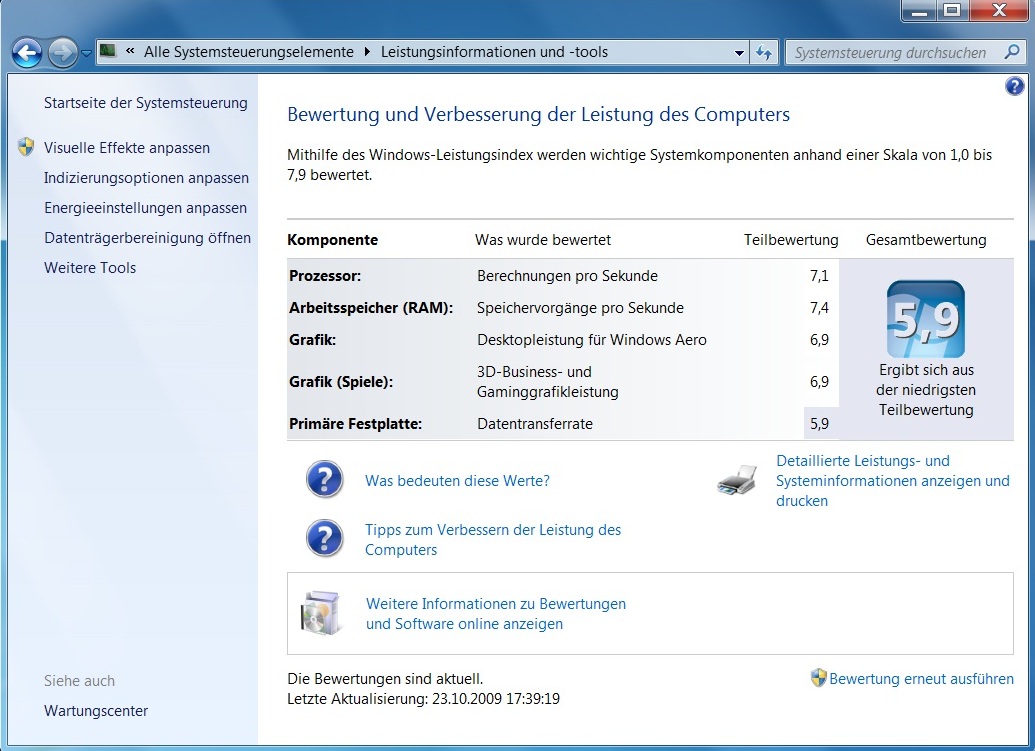Screen dimensions: 1035x751
Task: Click the Gesamtbewertung column header
Action: coord(926,240)
